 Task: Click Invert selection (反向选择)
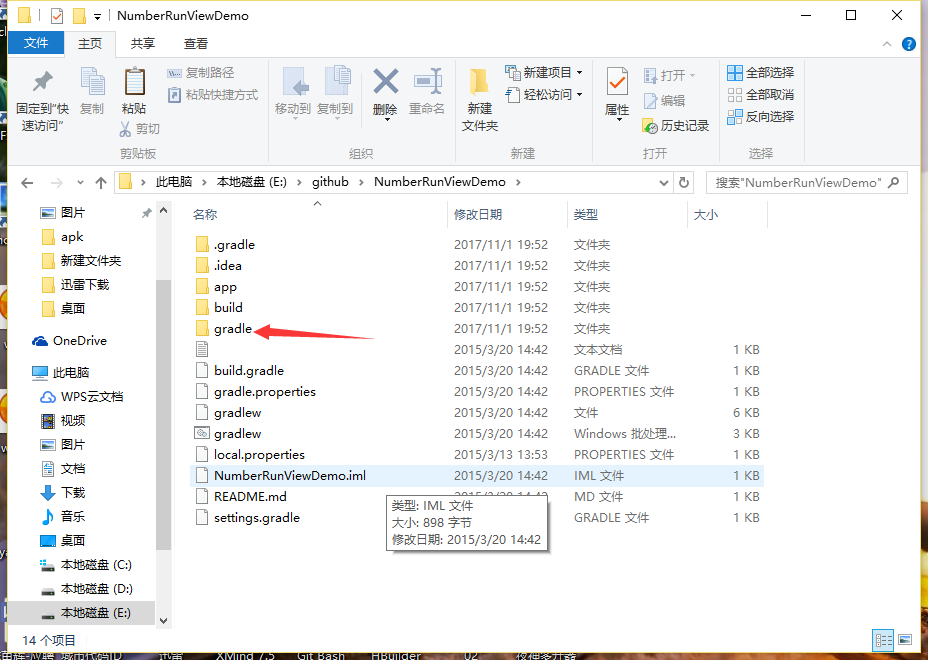761,117
